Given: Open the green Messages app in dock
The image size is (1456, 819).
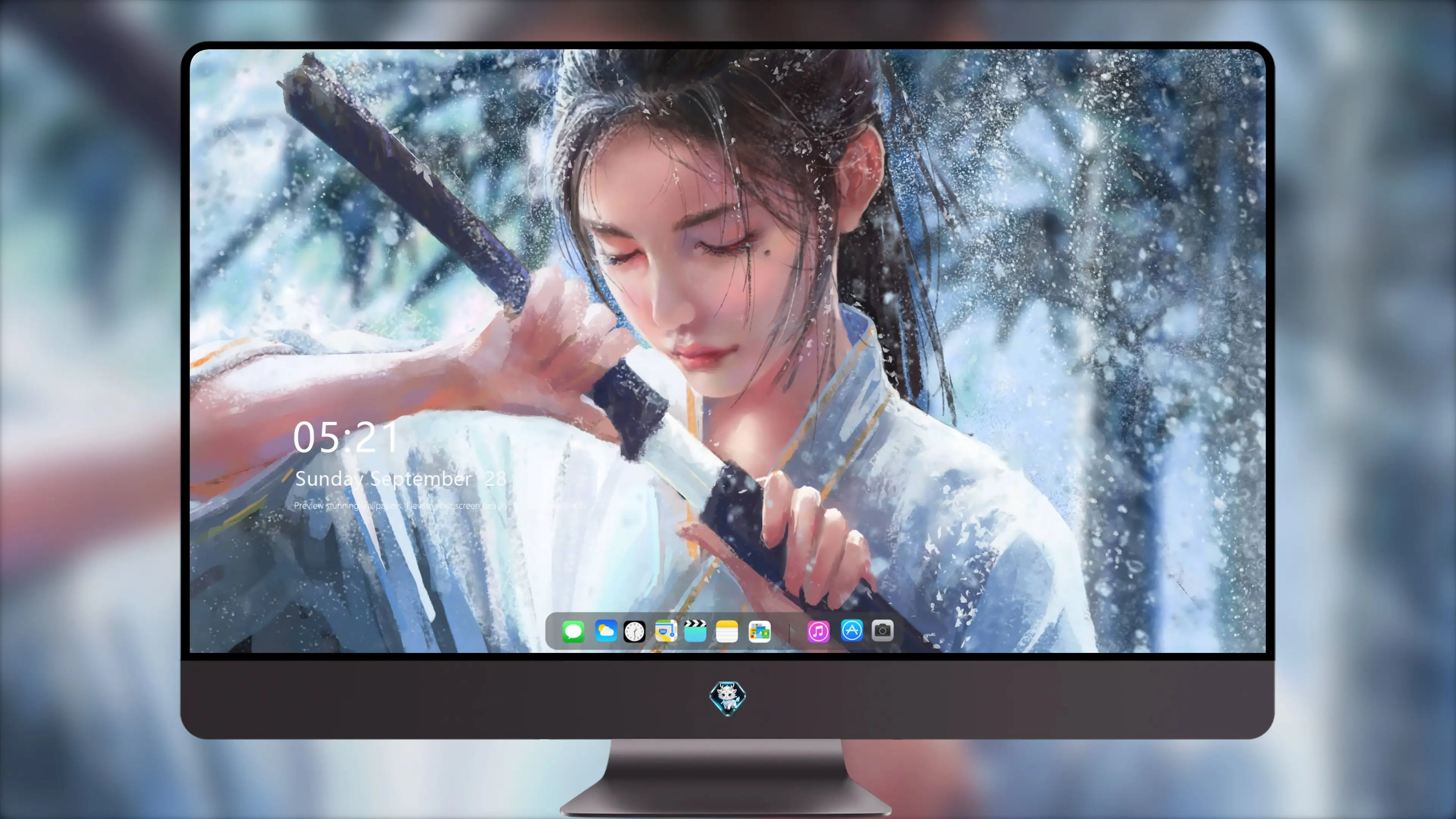Looking at the screenshot, I should (573, 631).
